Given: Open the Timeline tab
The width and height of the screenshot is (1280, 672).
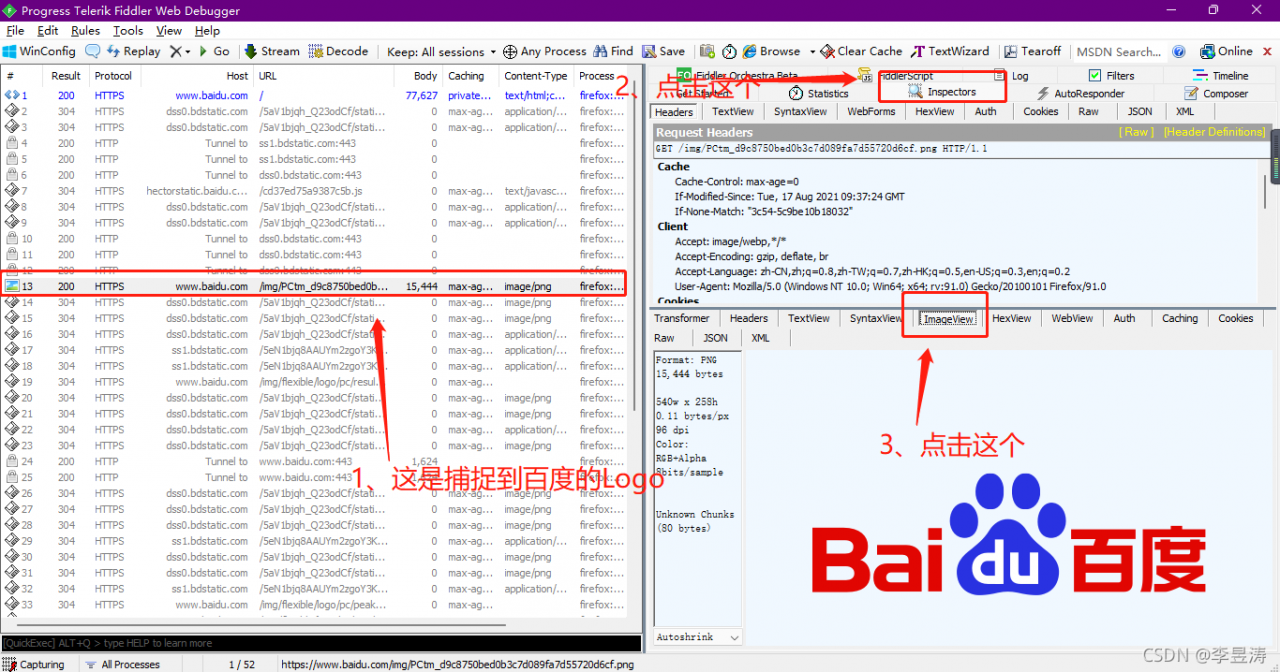Looking at the screenshot, I should [1220, 76].
